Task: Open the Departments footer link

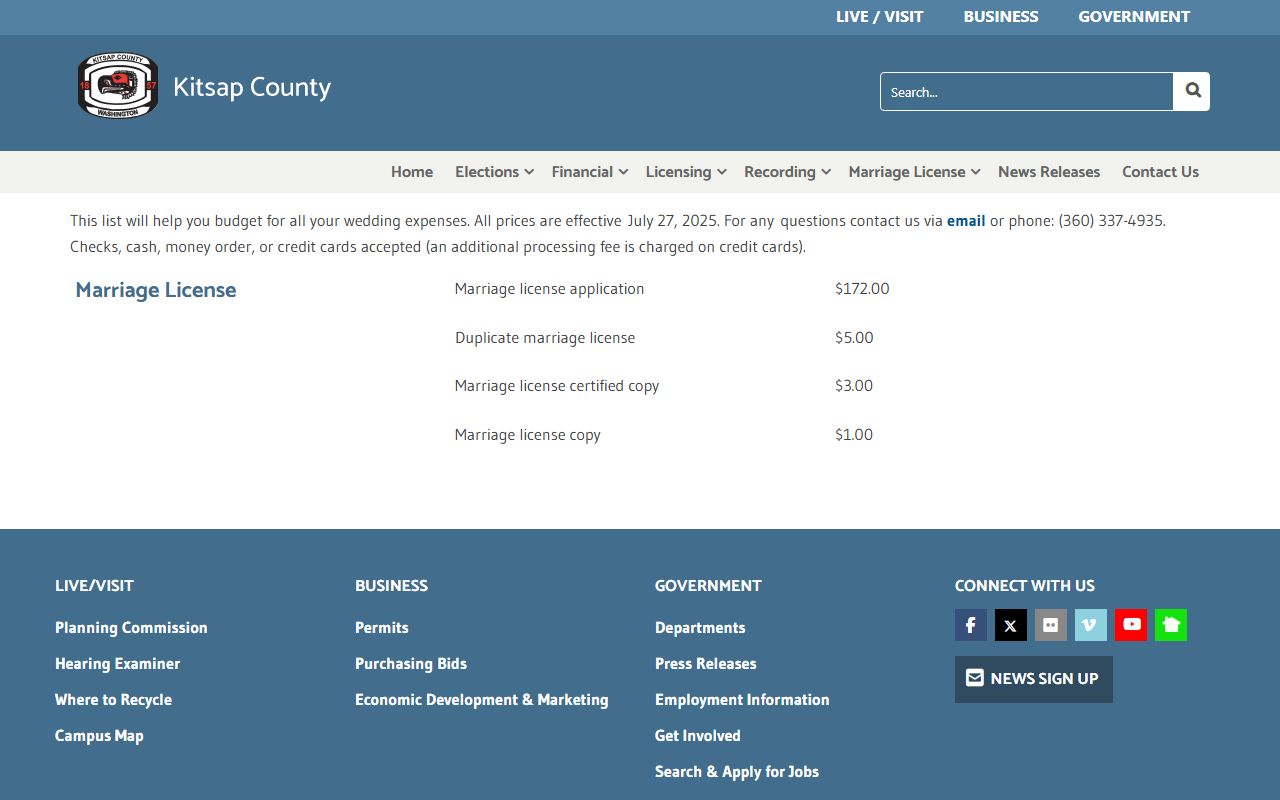Action: click(x=700, y=628)
